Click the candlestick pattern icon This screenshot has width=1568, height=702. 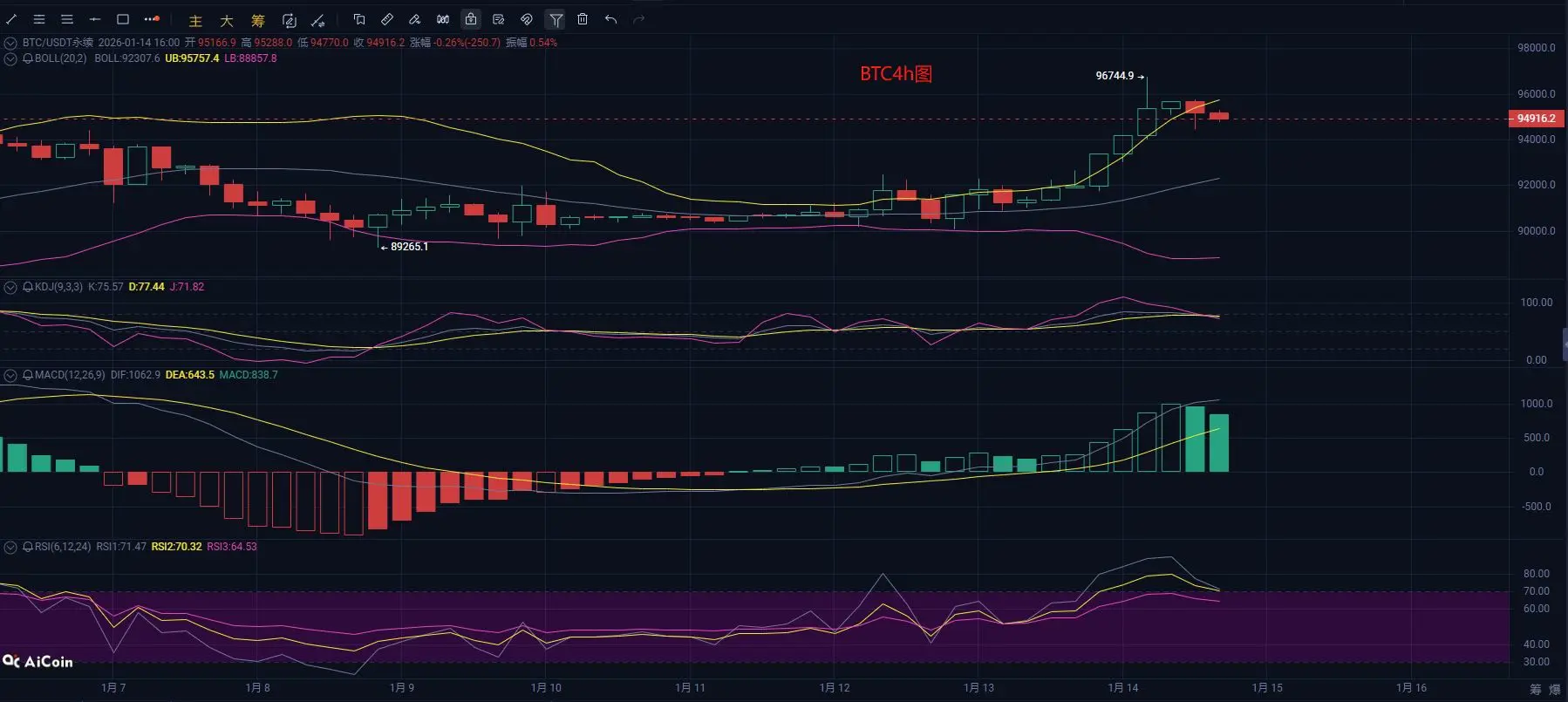point(443,19)
